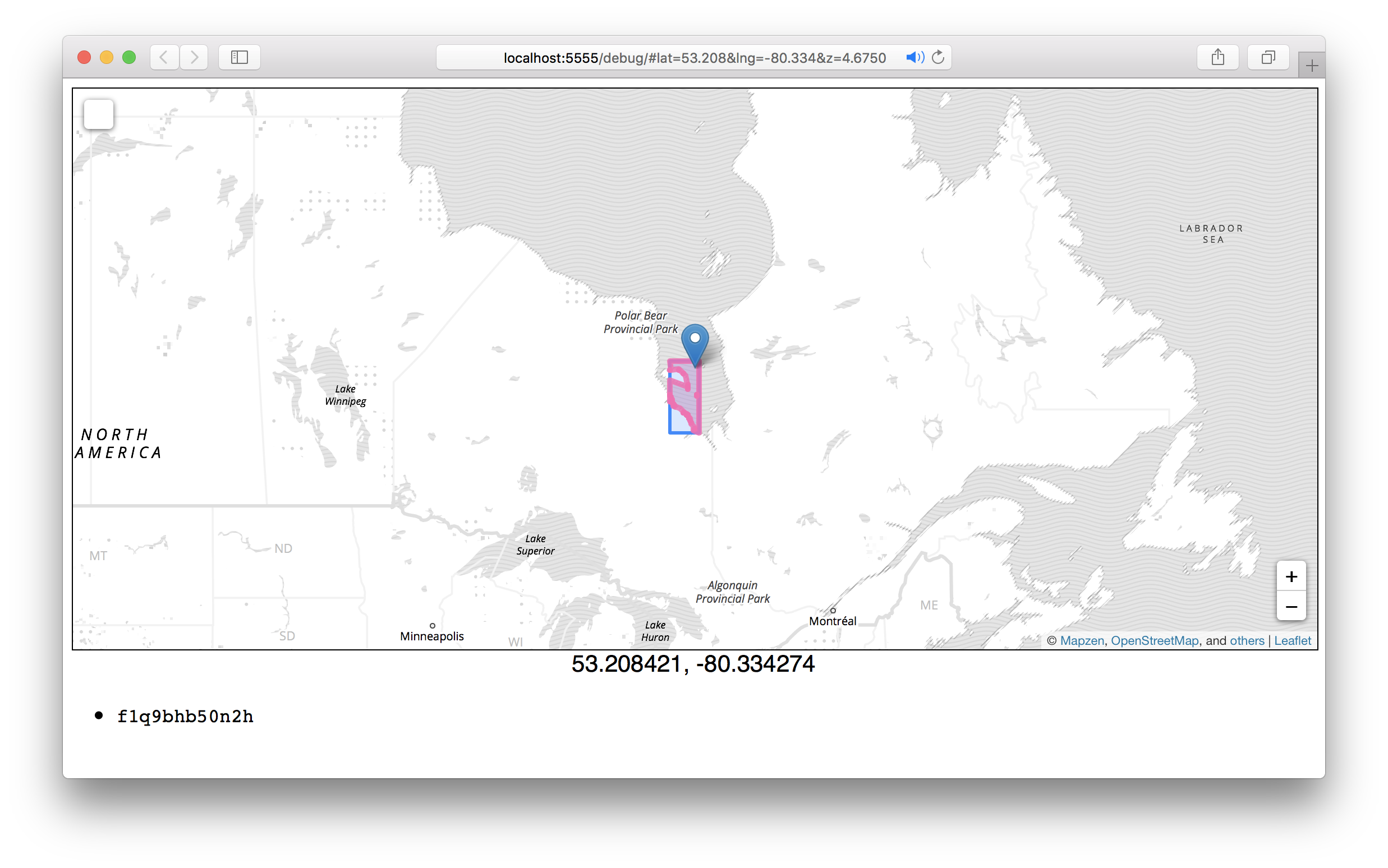The height and width of the screenshot is (868, 1388).
Task: Open the Share sheet icon
Action: [1217, 57]
